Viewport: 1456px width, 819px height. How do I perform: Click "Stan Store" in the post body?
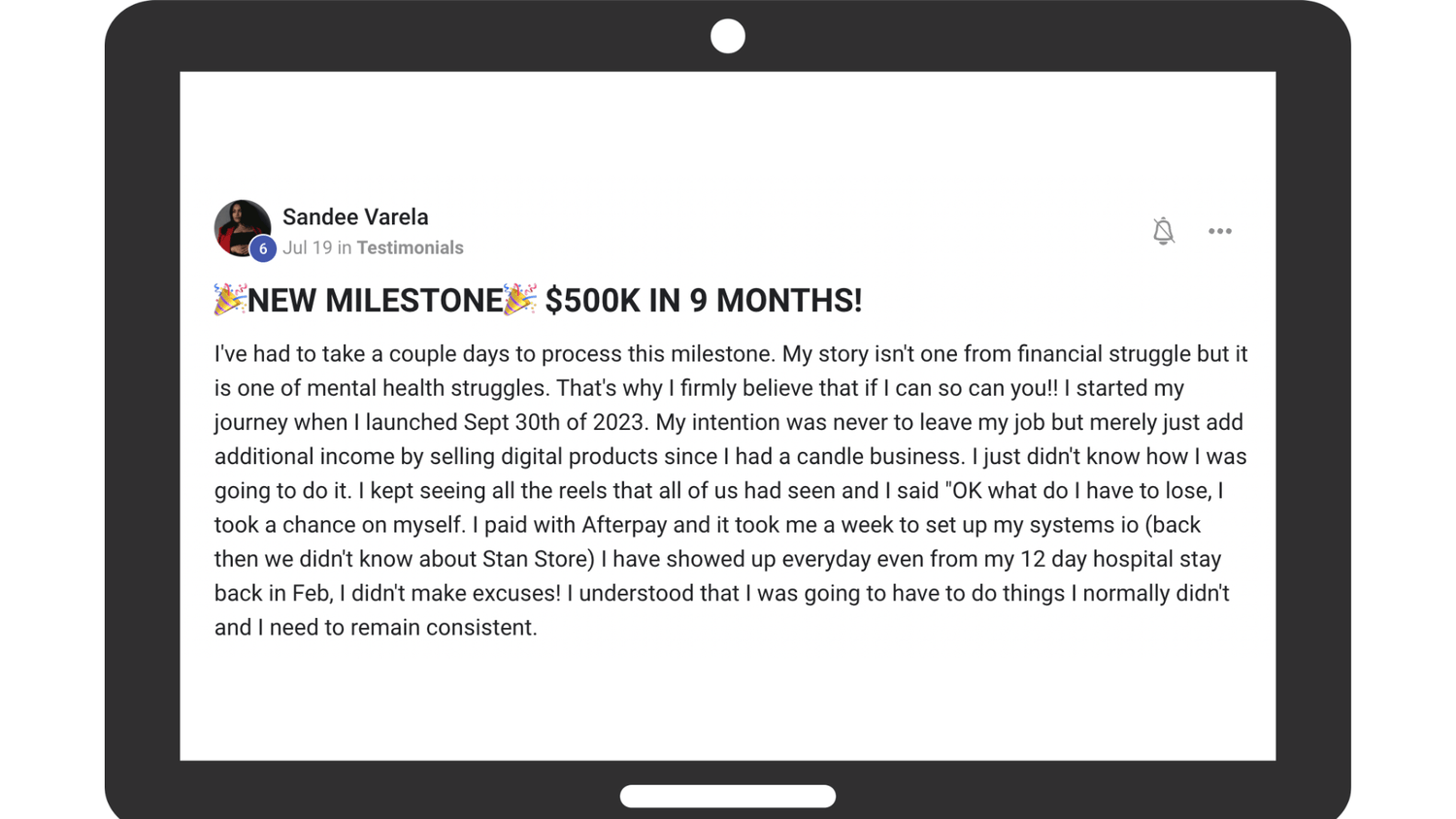(x=535, y=560)
